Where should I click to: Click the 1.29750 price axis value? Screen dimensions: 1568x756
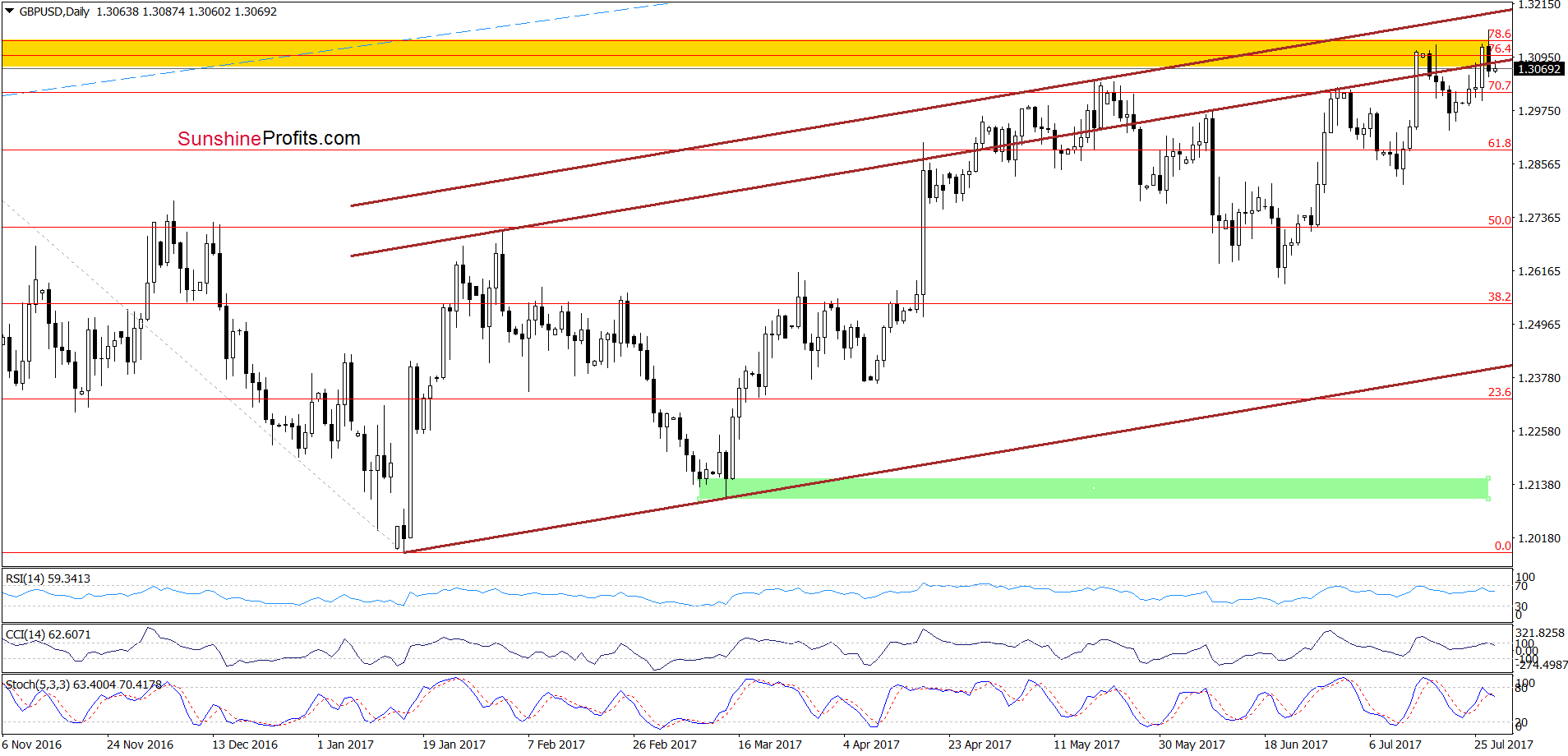[x=1538, y=111]
